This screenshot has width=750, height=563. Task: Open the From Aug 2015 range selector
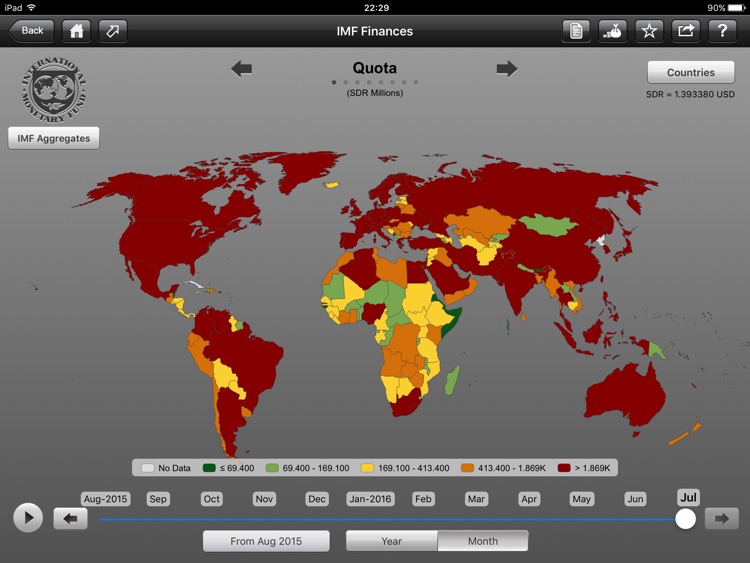(x=266, y=541)
